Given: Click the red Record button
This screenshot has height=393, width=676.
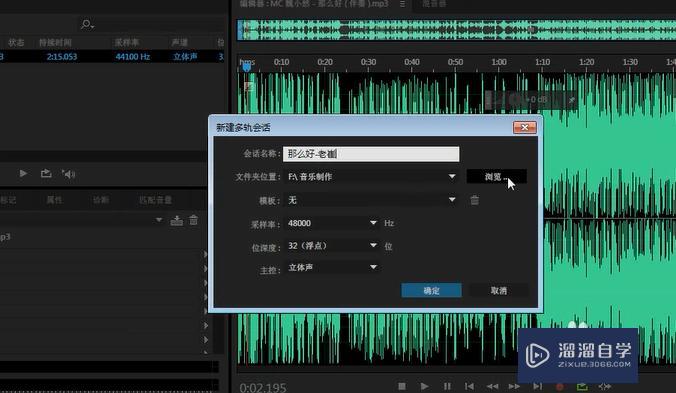Looking at the screenshot, I should click(560, 387).
